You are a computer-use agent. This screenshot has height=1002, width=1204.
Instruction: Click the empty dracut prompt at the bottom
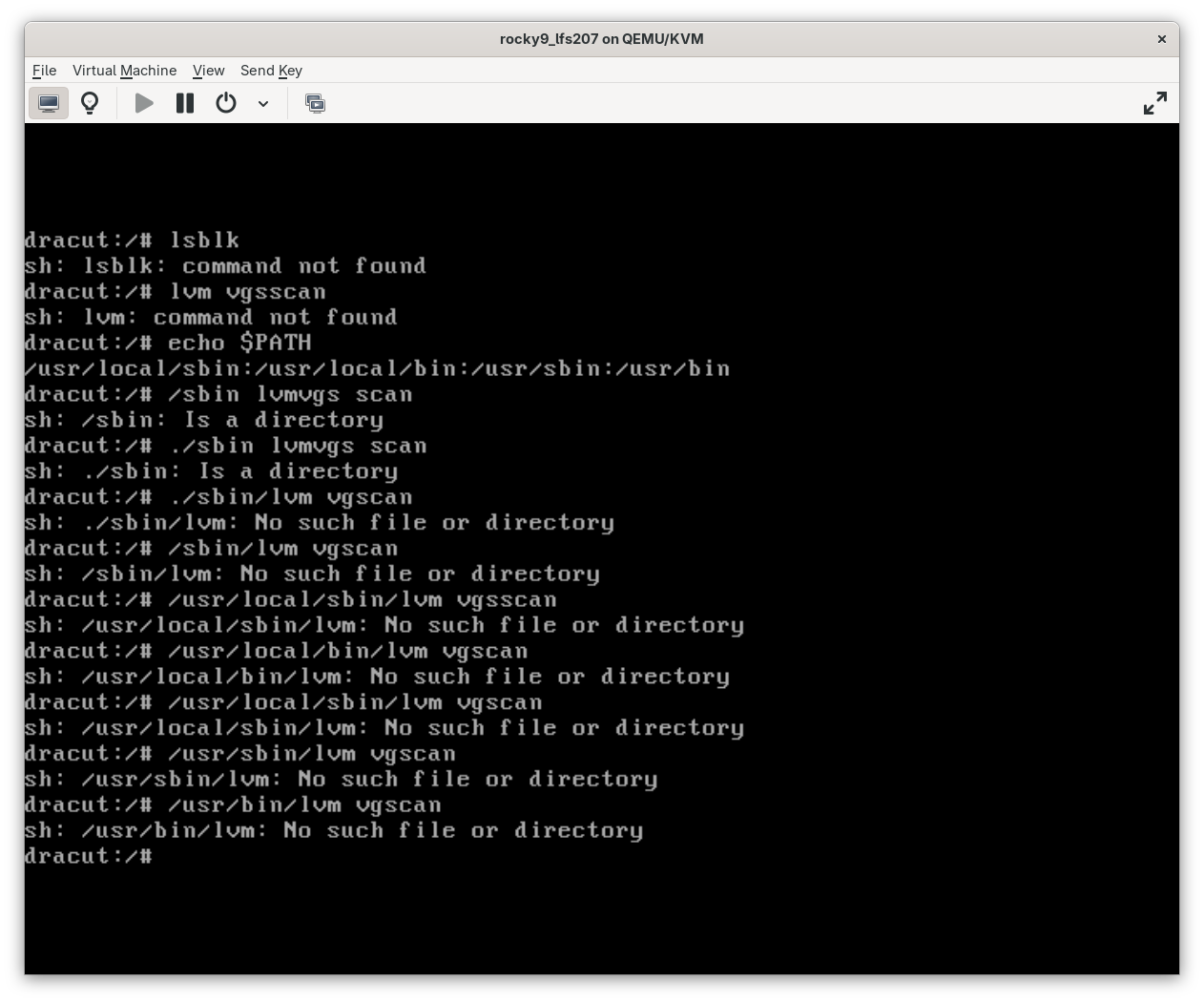click(88, 856)
